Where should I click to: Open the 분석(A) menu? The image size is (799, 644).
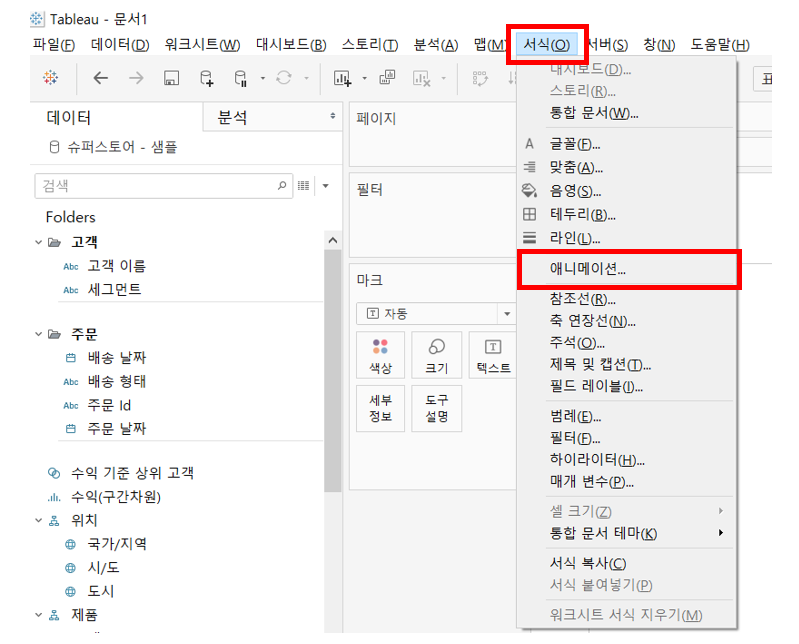click(436, 45)
